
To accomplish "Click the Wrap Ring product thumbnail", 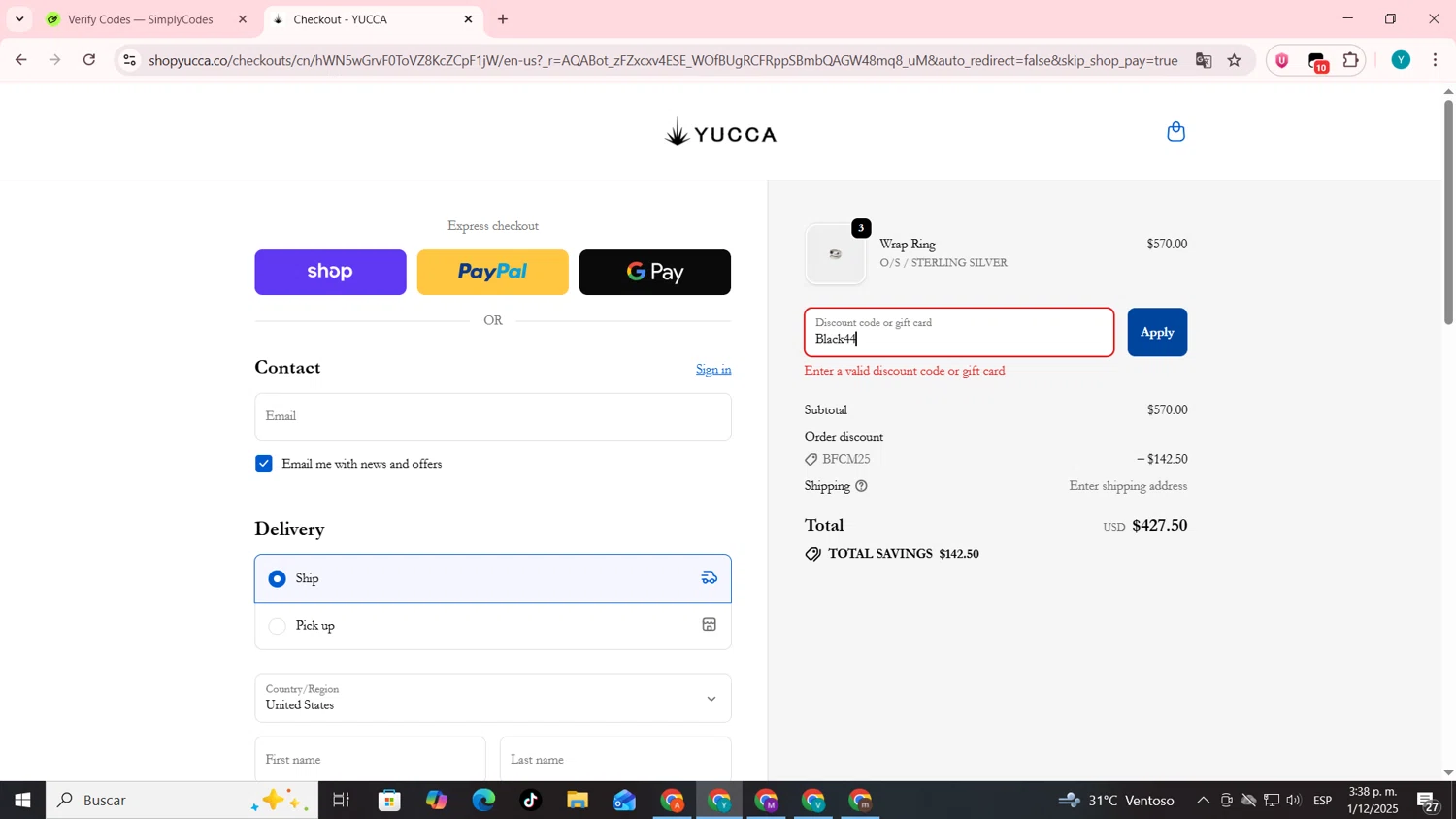I will pyautogui.click(x=836, y=254).
